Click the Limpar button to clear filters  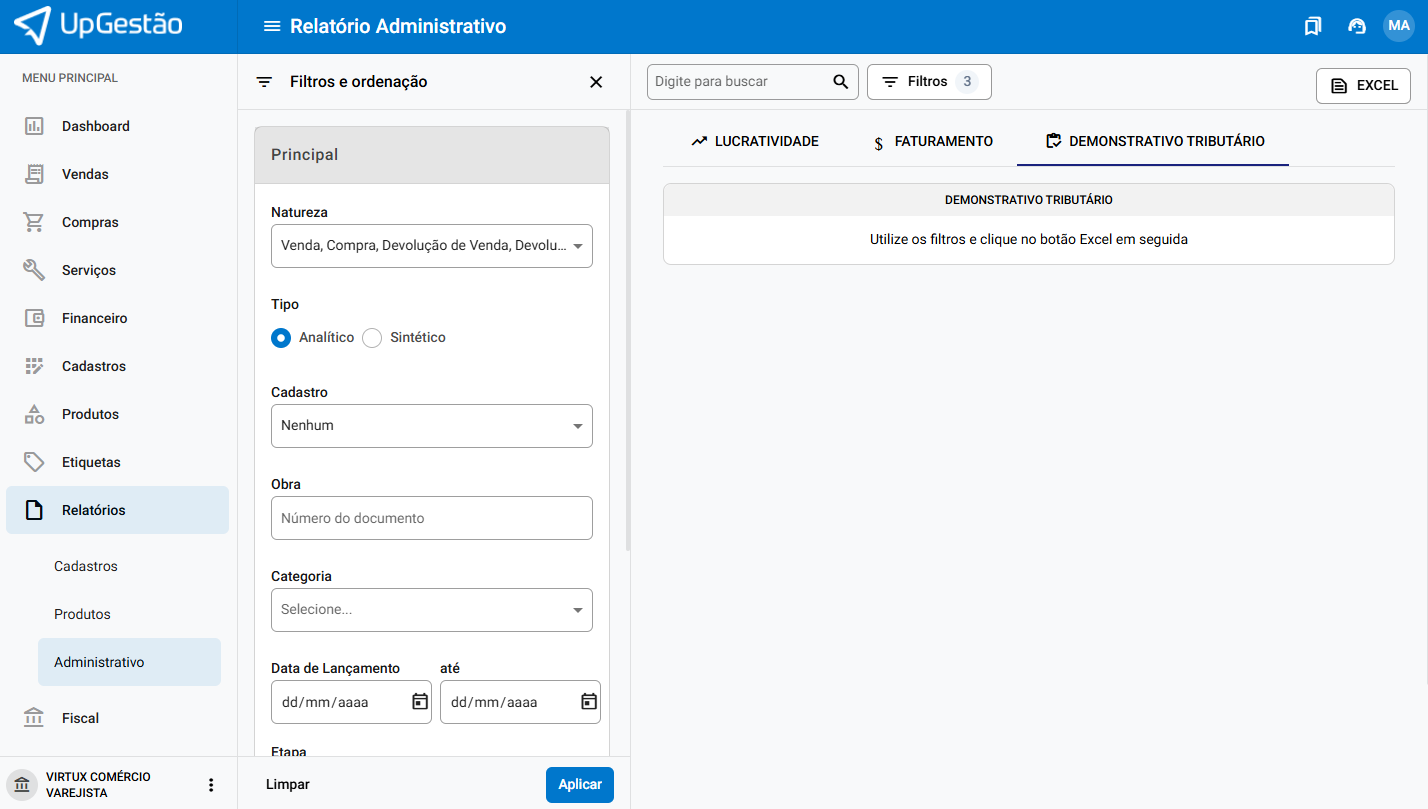tap(288, 785)
